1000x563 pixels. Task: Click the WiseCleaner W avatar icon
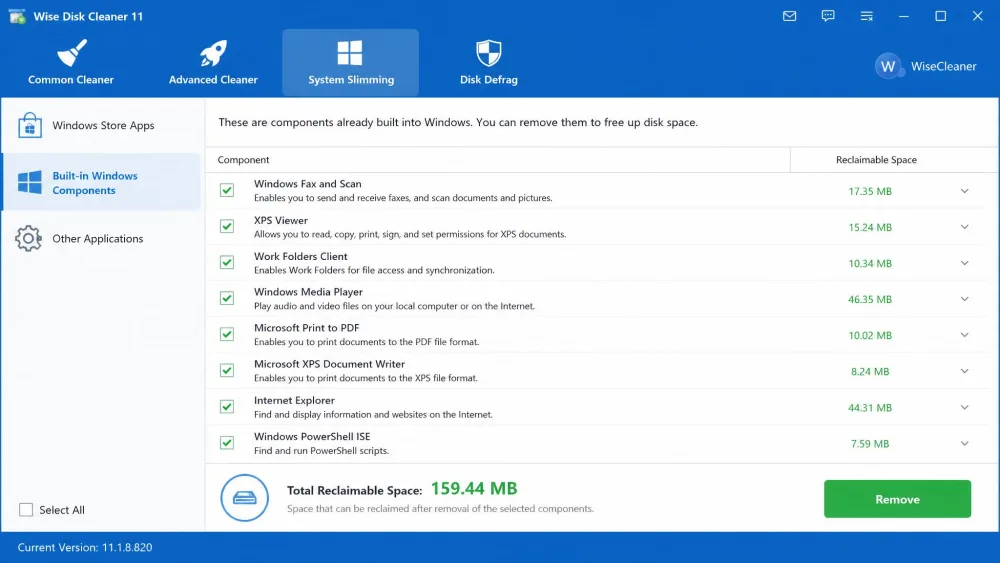[x=888, y=66]
